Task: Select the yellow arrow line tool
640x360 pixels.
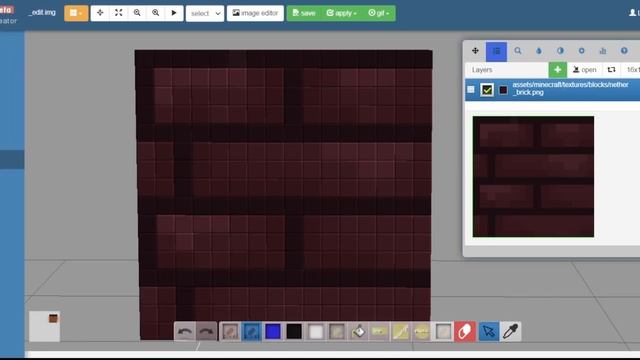Action: pyautogui.click(x=422, y=331)
